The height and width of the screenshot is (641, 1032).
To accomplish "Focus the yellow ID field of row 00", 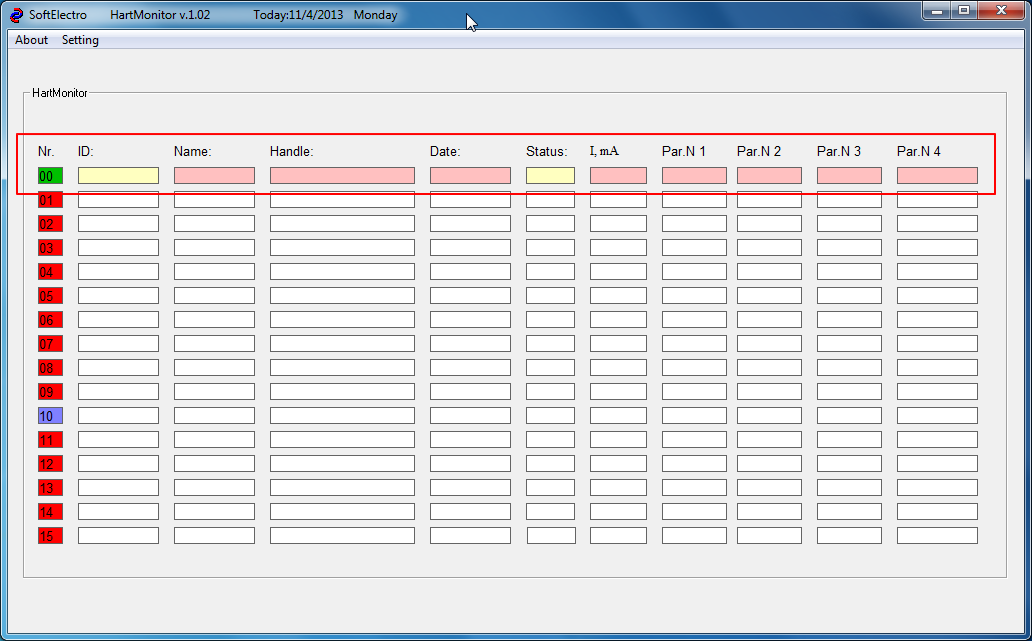I will (x=118, y=176).
